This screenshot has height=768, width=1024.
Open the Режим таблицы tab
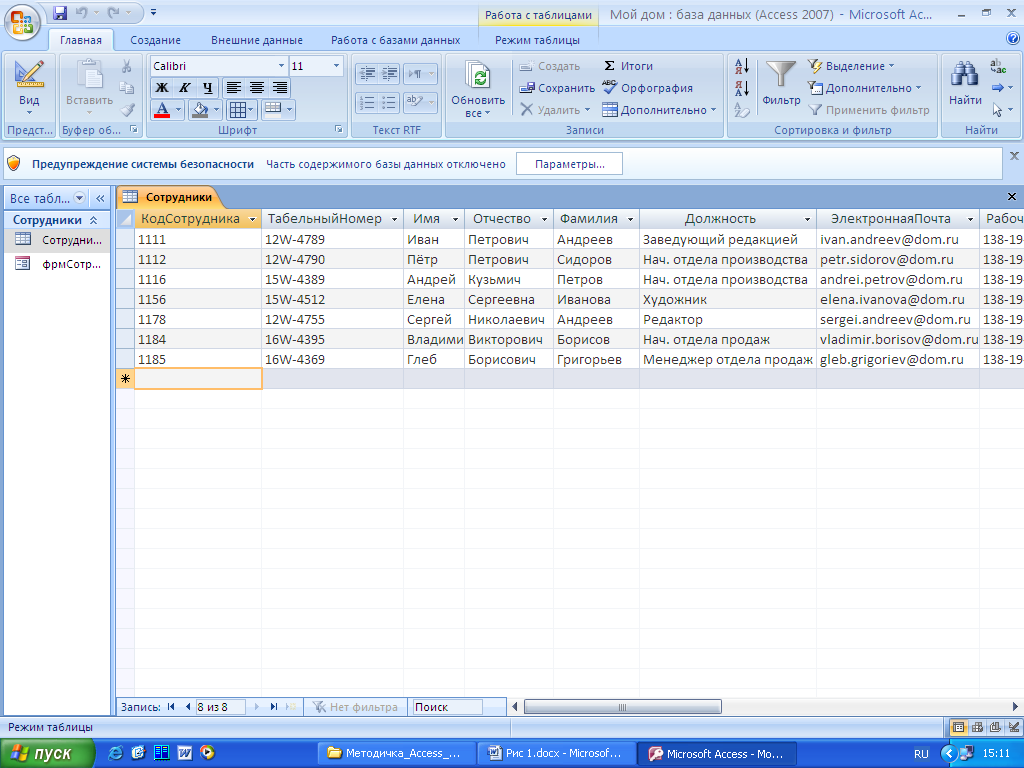point(537,40)
